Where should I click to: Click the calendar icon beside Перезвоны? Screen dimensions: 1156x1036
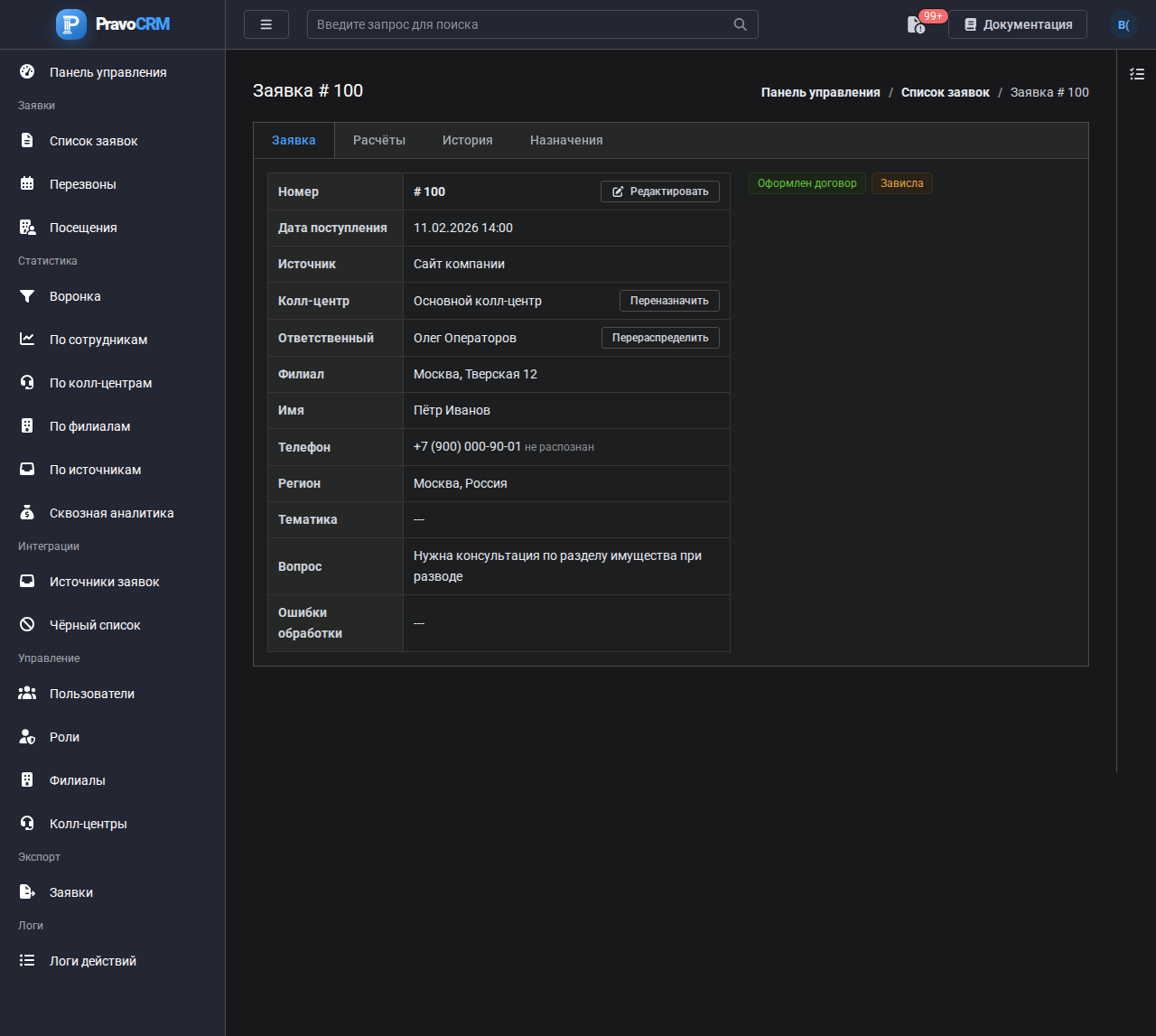pyautogui.click(x=27, y=184)
